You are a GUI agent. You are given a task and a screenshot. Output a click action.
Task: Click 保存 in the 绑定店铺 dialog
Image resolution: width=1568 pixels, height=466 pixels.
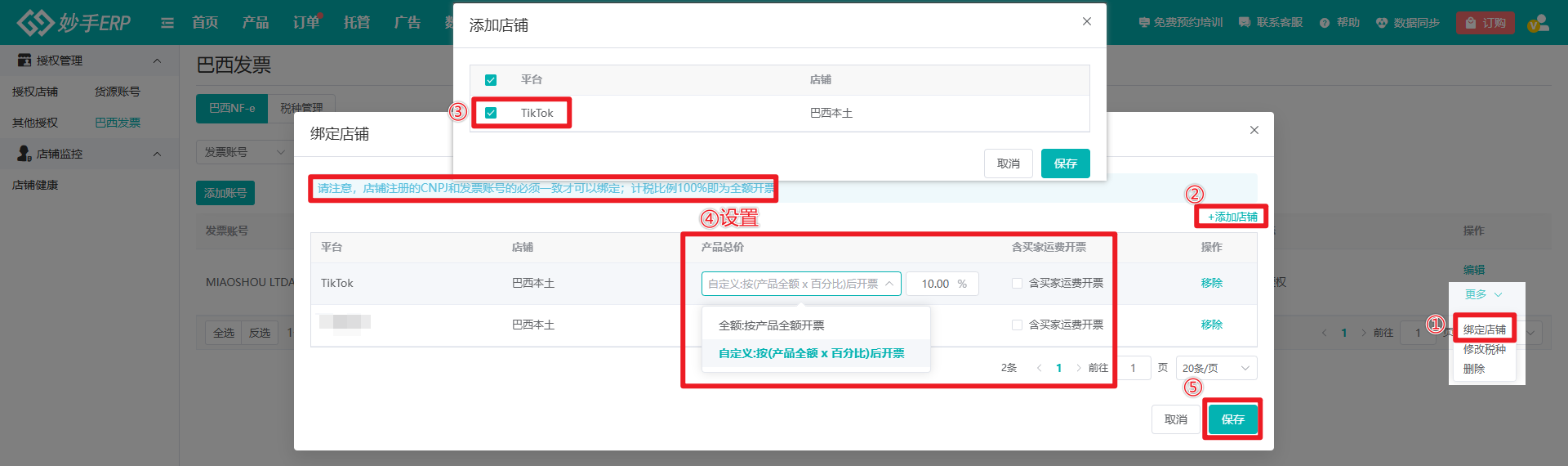(x=1232, y=419)
